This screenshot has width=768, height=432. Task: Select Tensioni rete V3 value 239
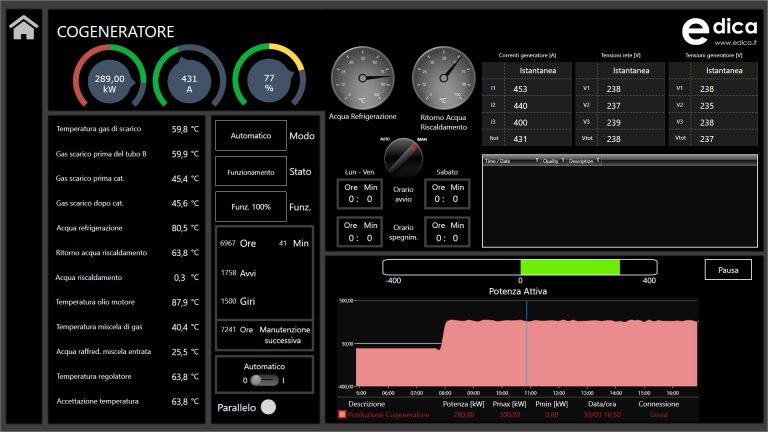tap(613, 122)
